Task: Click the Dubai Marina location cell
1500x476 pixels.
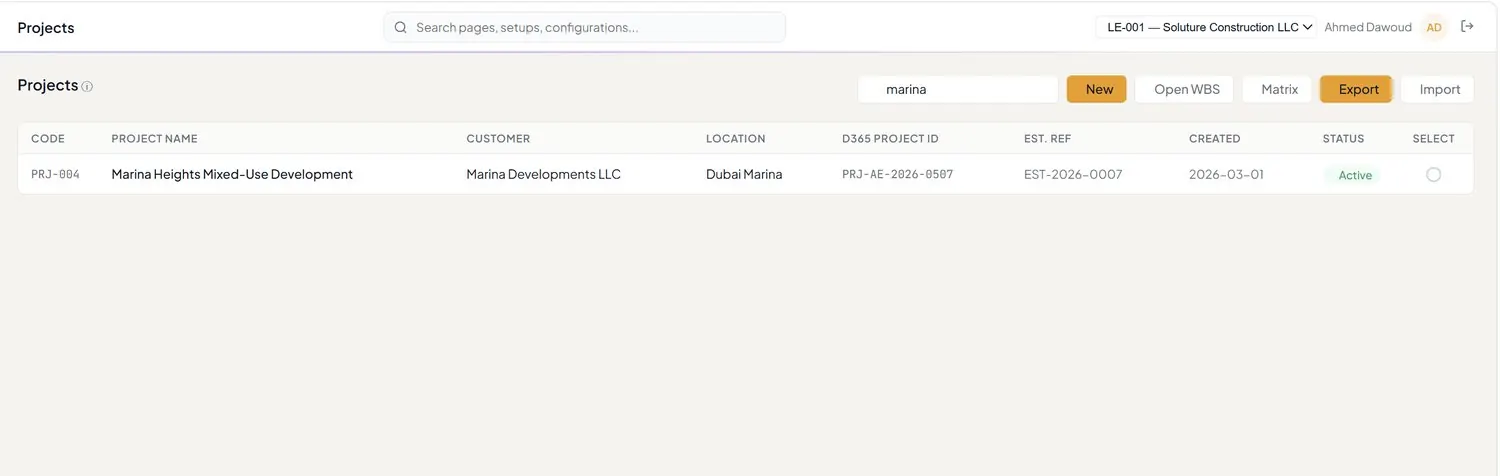Action: pos(744,174)
